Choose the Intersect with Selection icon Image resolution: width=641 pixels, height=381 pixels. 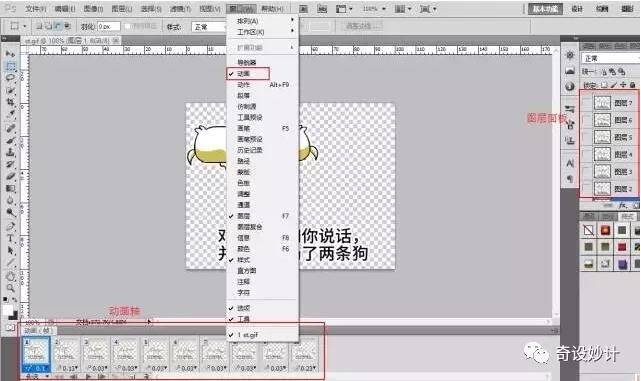pos(67,26)
